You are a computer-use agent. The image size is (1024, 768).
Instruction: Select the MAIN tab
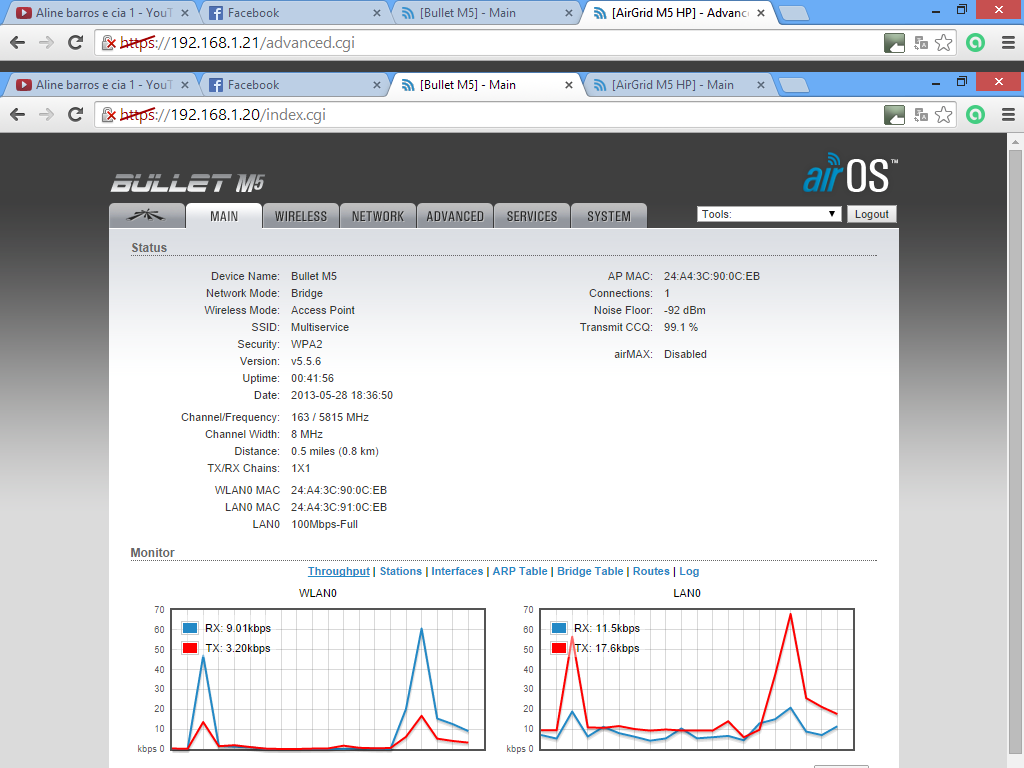point(223,216)
